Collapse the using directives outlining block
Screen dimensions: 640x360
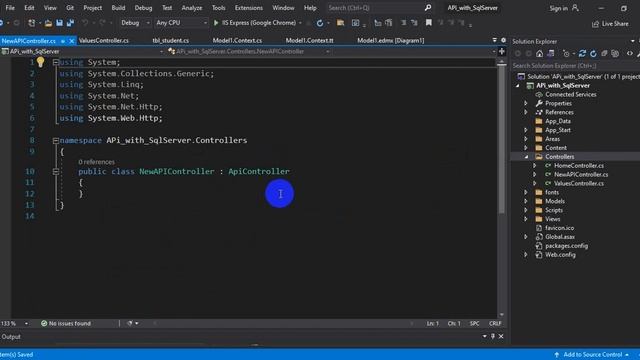pyautogui.click(x=56, y=62)
